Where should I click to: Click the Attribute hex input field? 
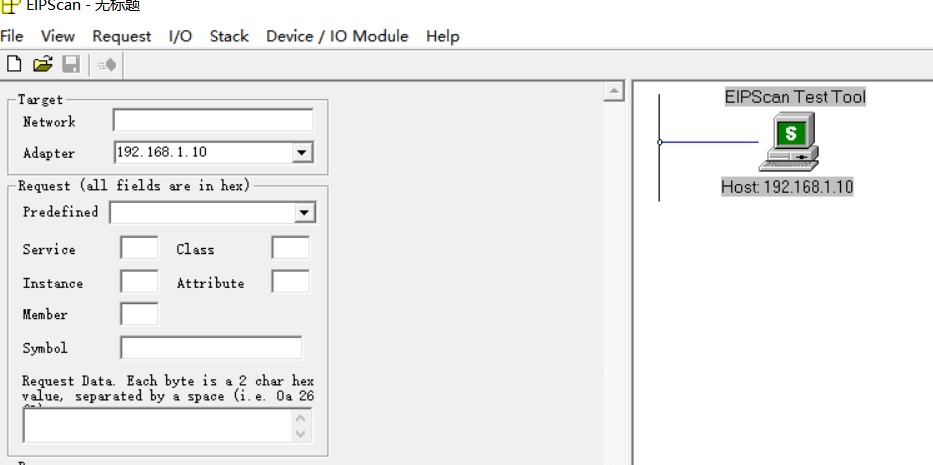tap(290, 282)
